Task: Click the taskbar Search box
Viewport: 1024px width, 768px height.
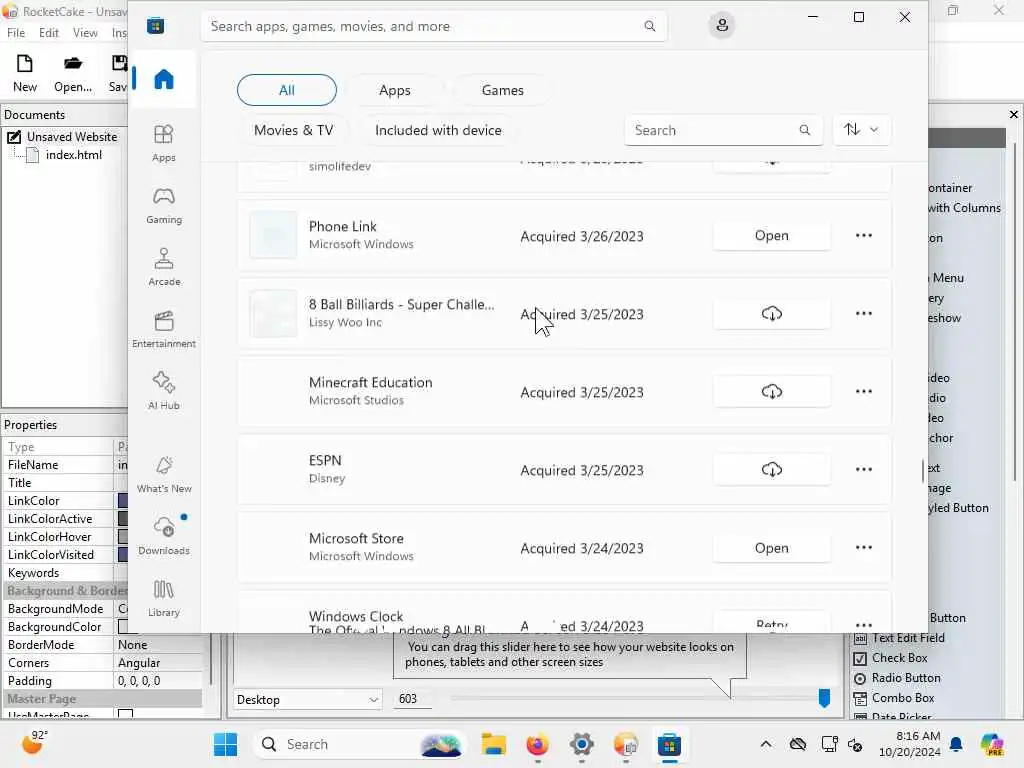Action: click(359, 744)
